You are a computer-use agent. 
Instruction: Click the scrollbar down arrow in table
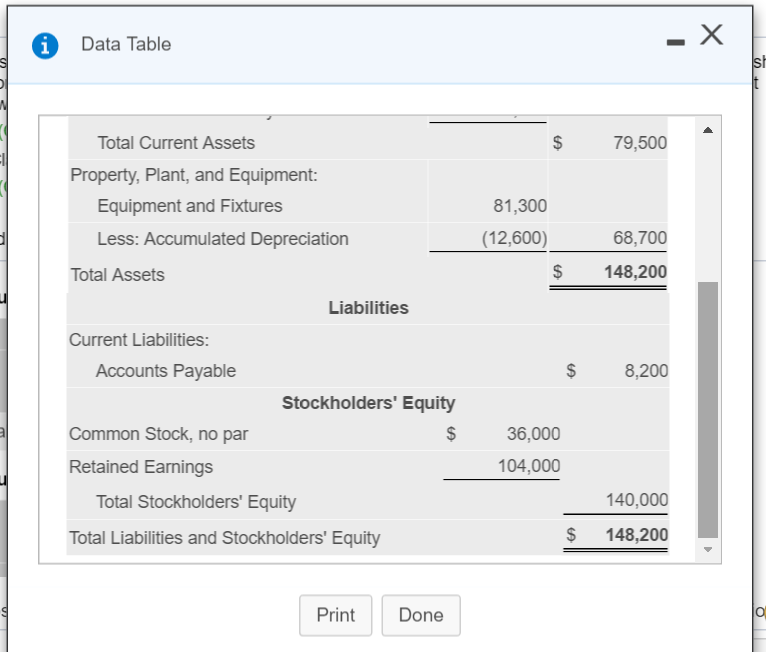pyautogui.click(x=708, y=549)
